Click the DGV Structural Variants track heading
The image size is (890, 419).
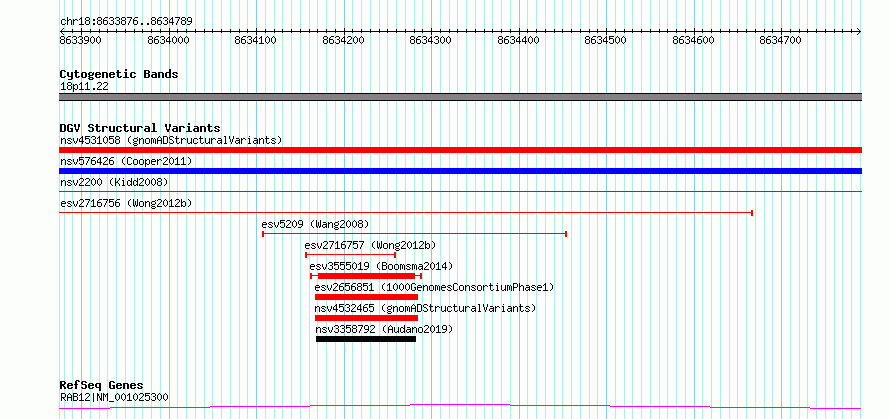(140, 128)
